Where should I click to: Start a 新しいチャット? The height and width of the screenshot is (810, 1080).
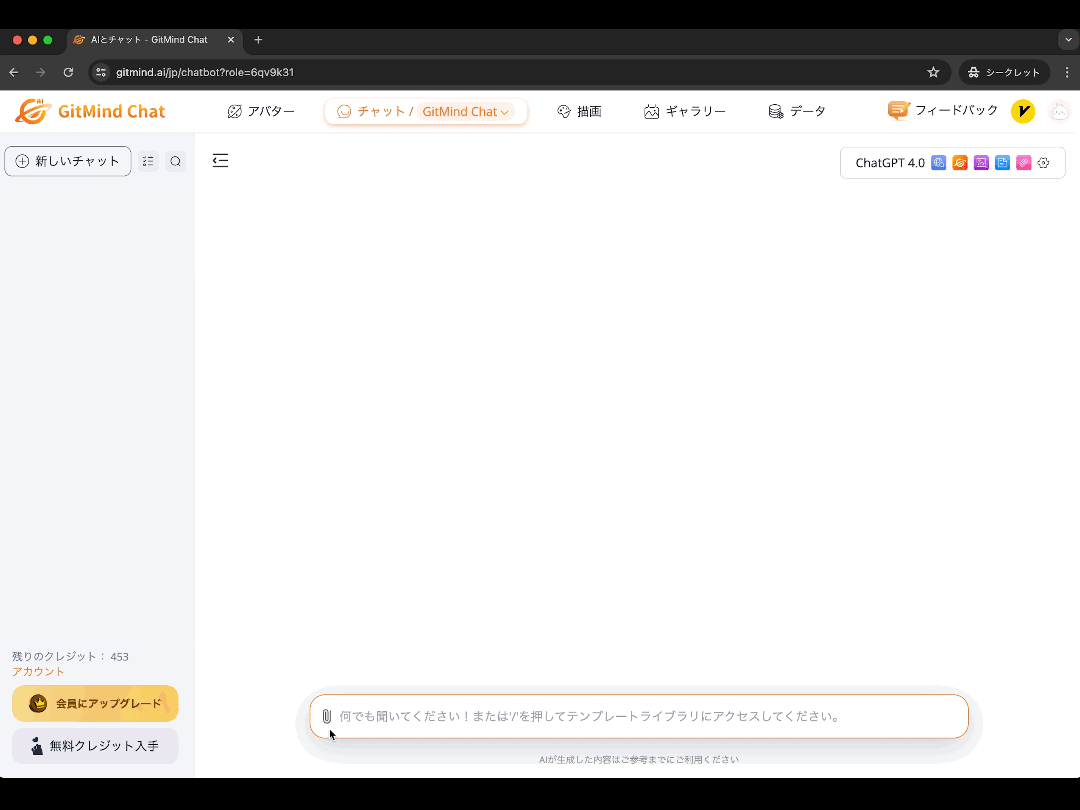68,161
